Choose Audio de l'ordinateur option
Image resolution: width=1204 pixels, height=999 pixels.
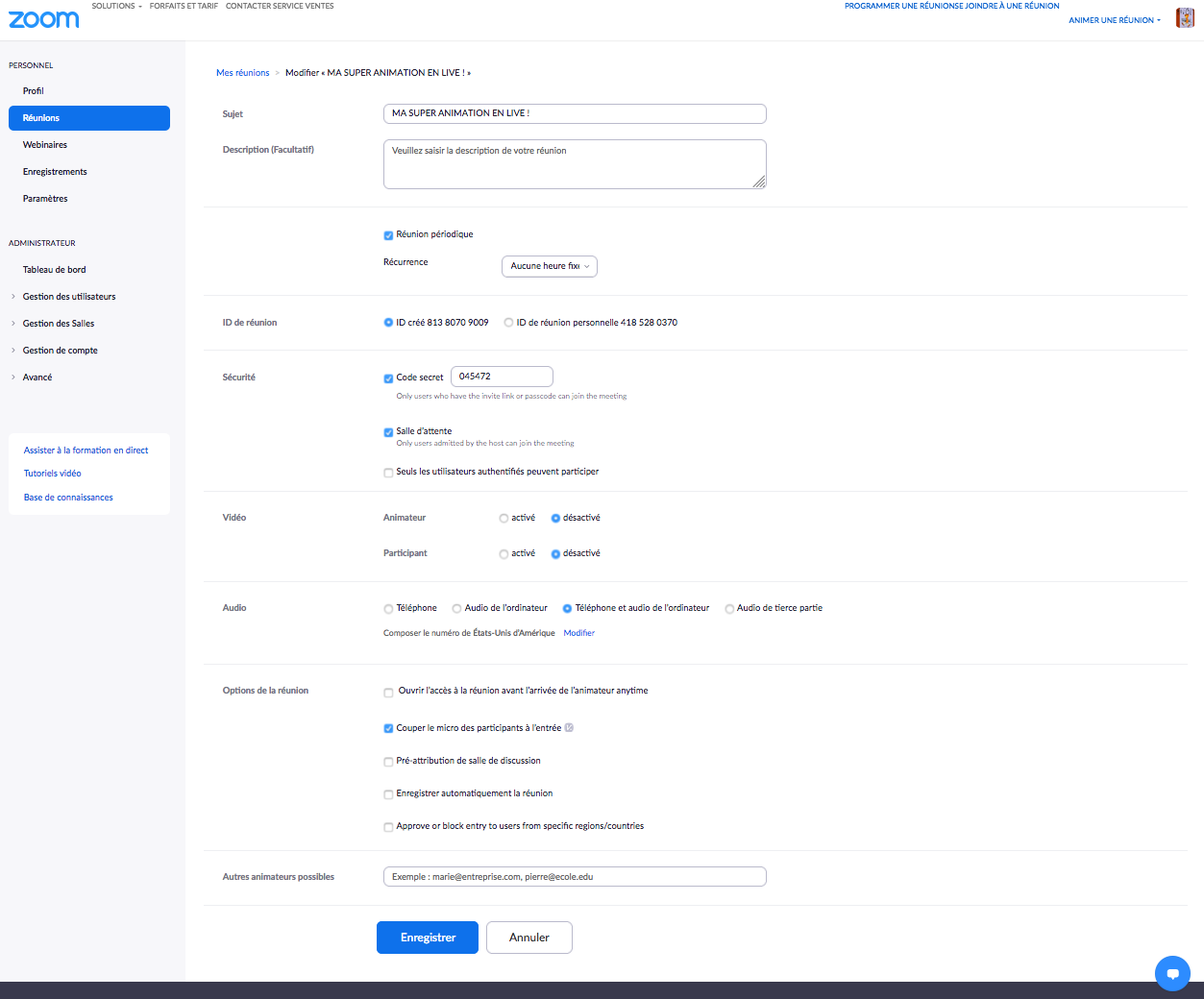pos(456,609)
